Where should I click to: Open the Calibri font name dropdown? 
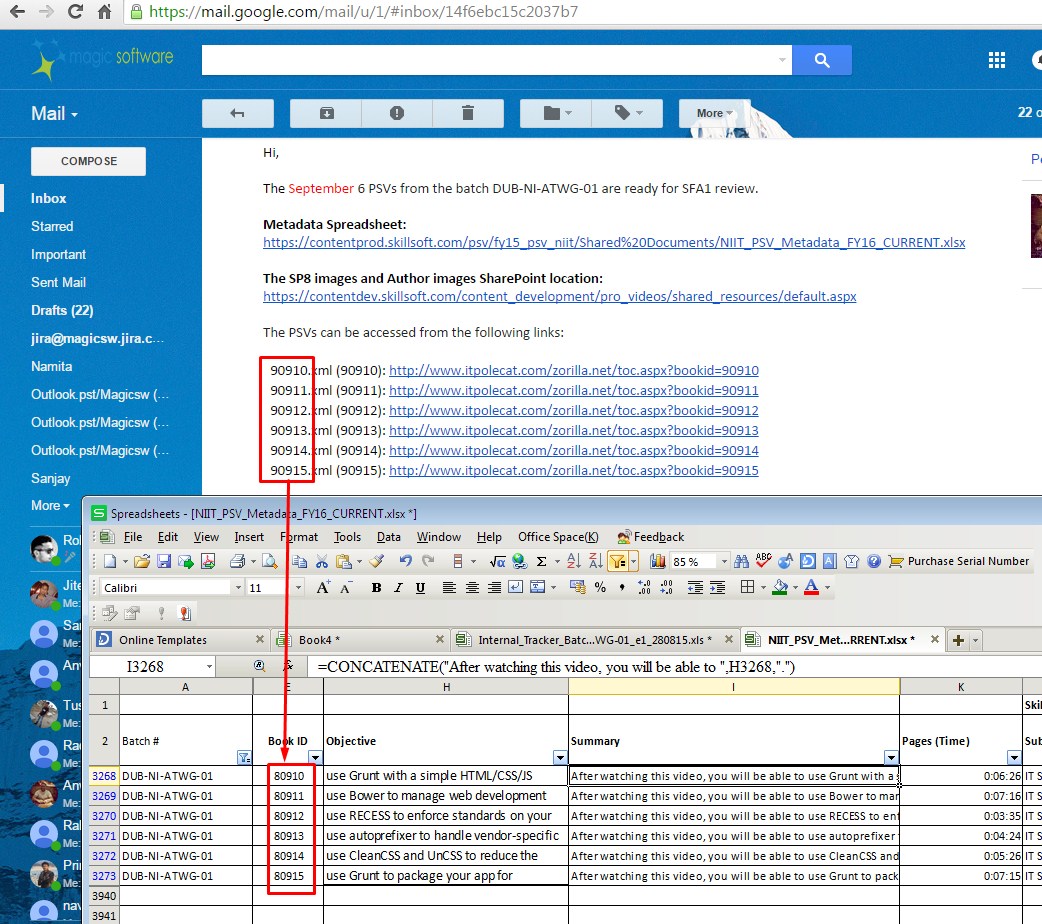(x=238, y=588)
